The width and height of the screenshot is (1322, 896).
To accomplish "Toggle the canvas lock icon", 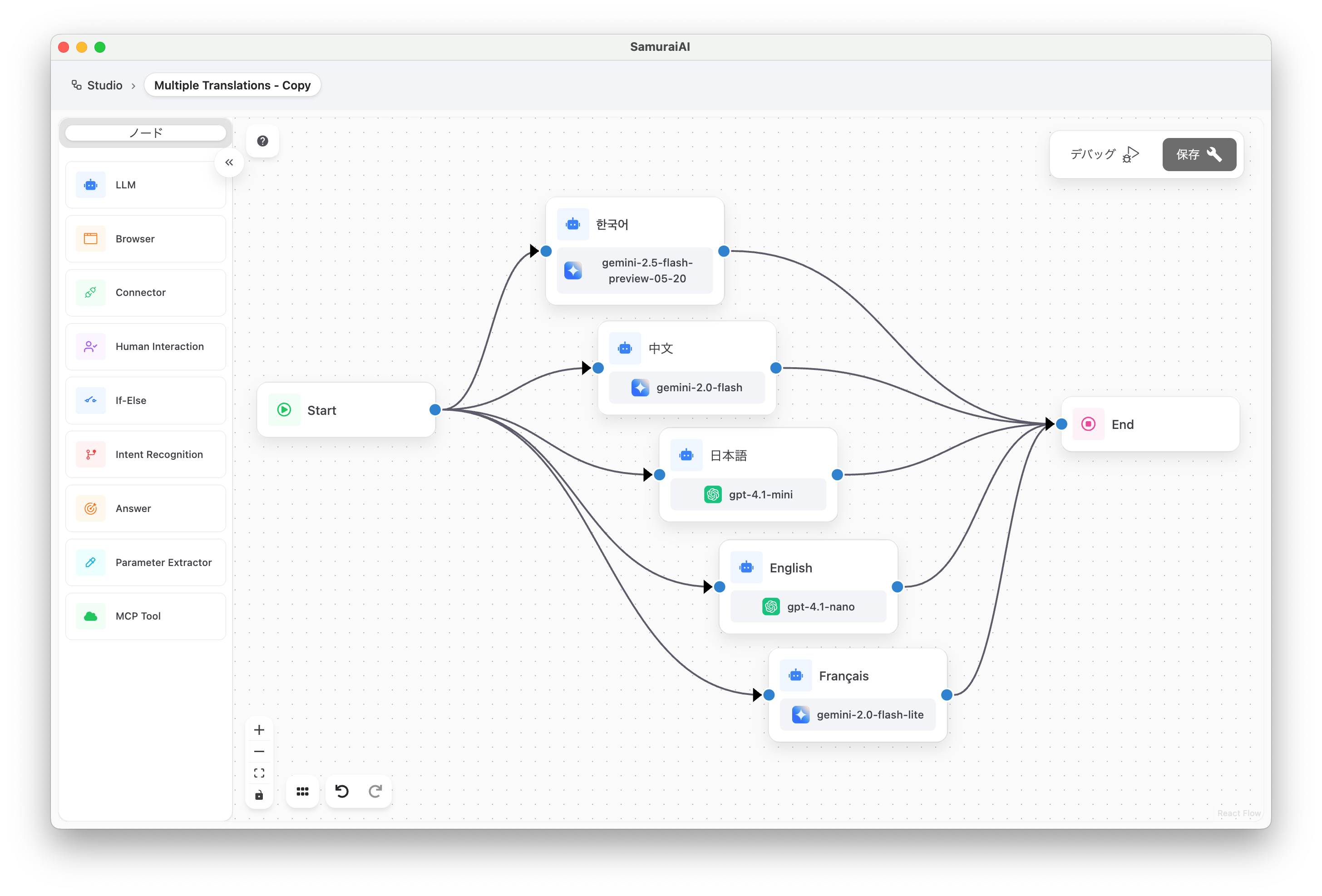I will click(x=259, y=795).
